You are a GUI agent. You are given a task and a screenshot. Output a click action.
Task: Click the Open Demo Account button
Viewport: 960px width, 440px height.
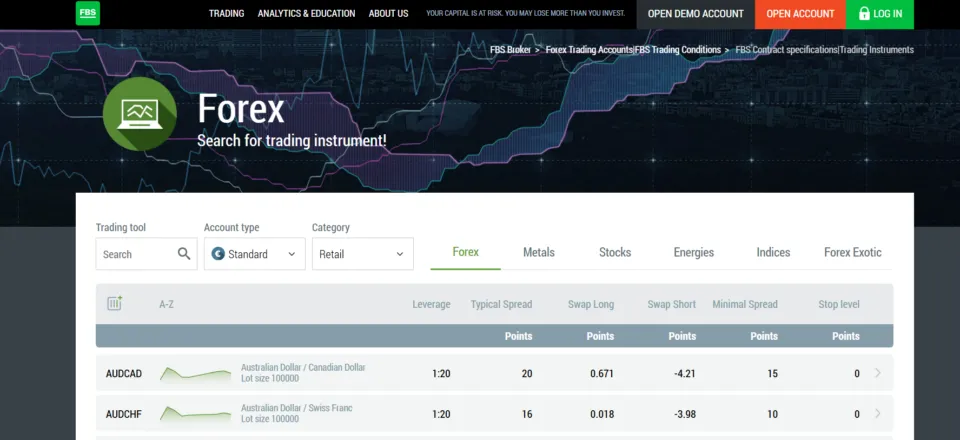tap(695, 14)
